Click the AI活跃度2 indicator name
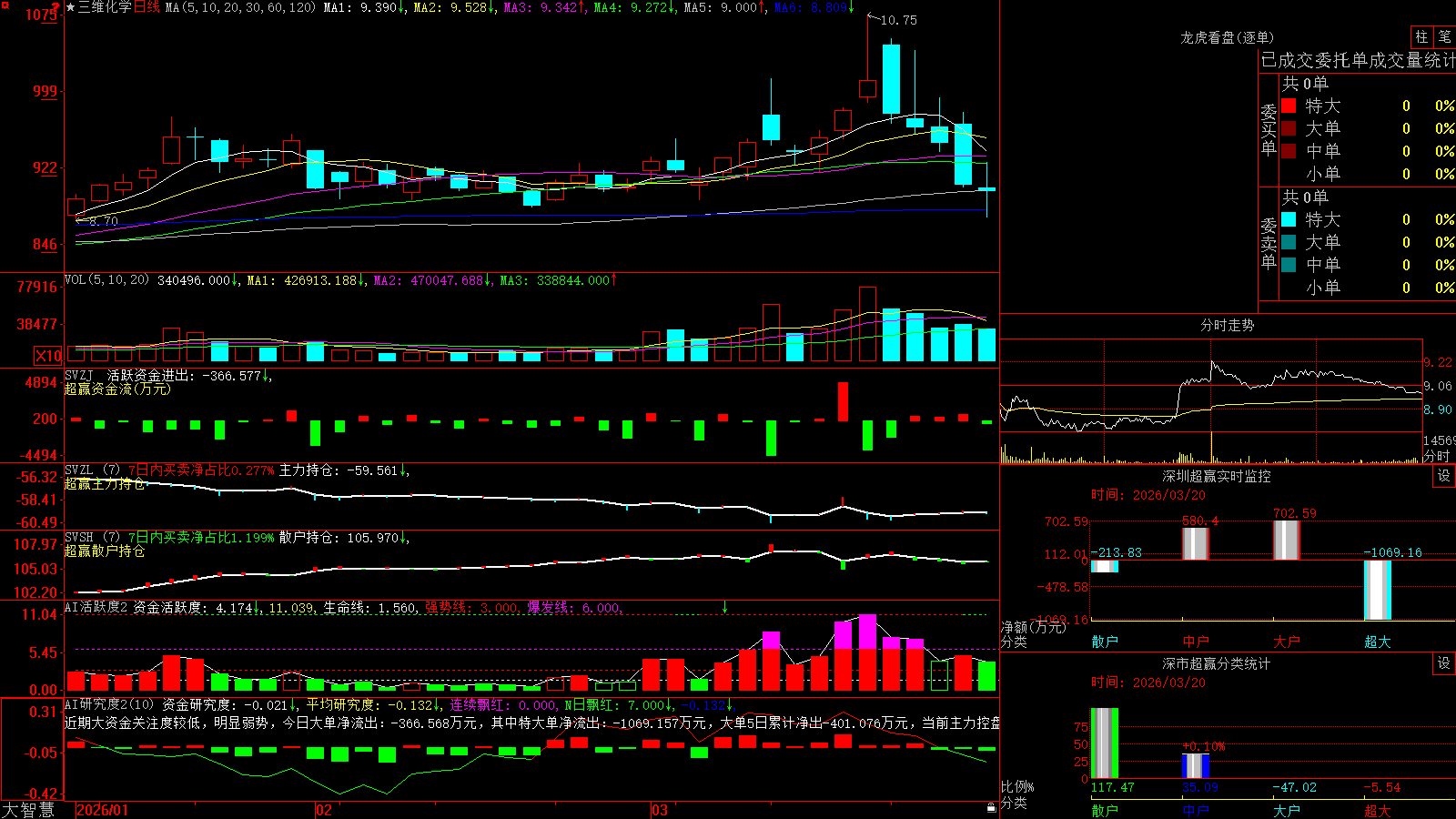 96,607
